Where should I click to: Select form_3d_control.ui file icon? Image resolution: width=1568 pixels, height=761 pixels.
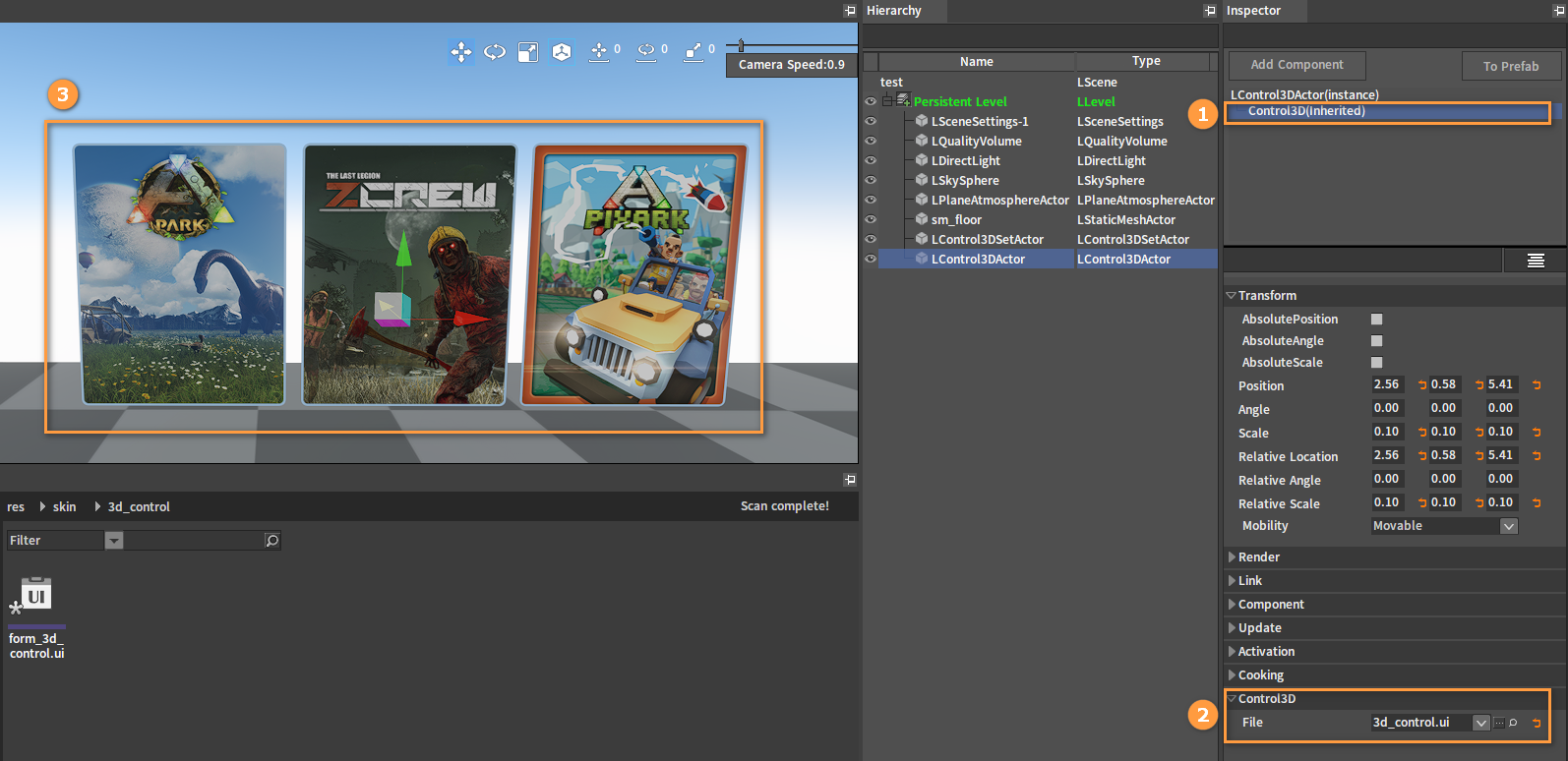point(36,595)
